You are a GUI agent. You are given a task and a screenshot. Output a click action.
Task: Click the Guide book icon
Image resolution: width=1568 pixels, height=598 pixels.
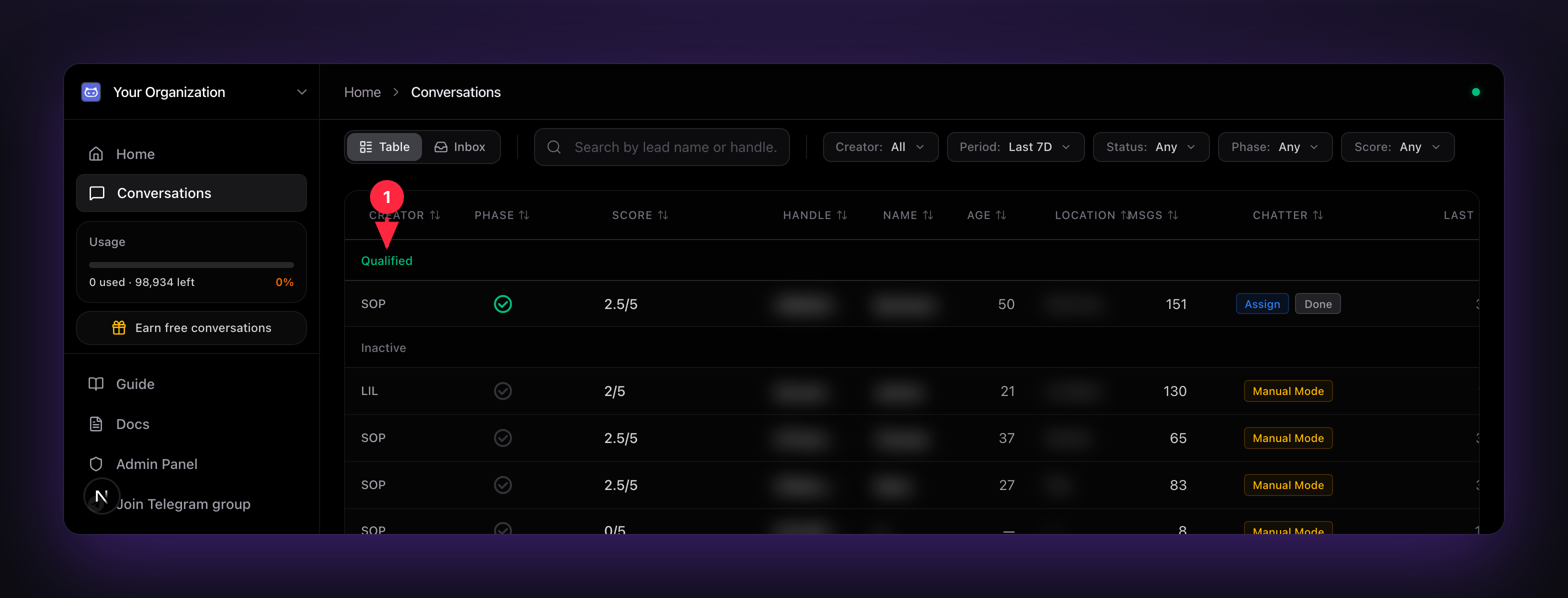96,383
